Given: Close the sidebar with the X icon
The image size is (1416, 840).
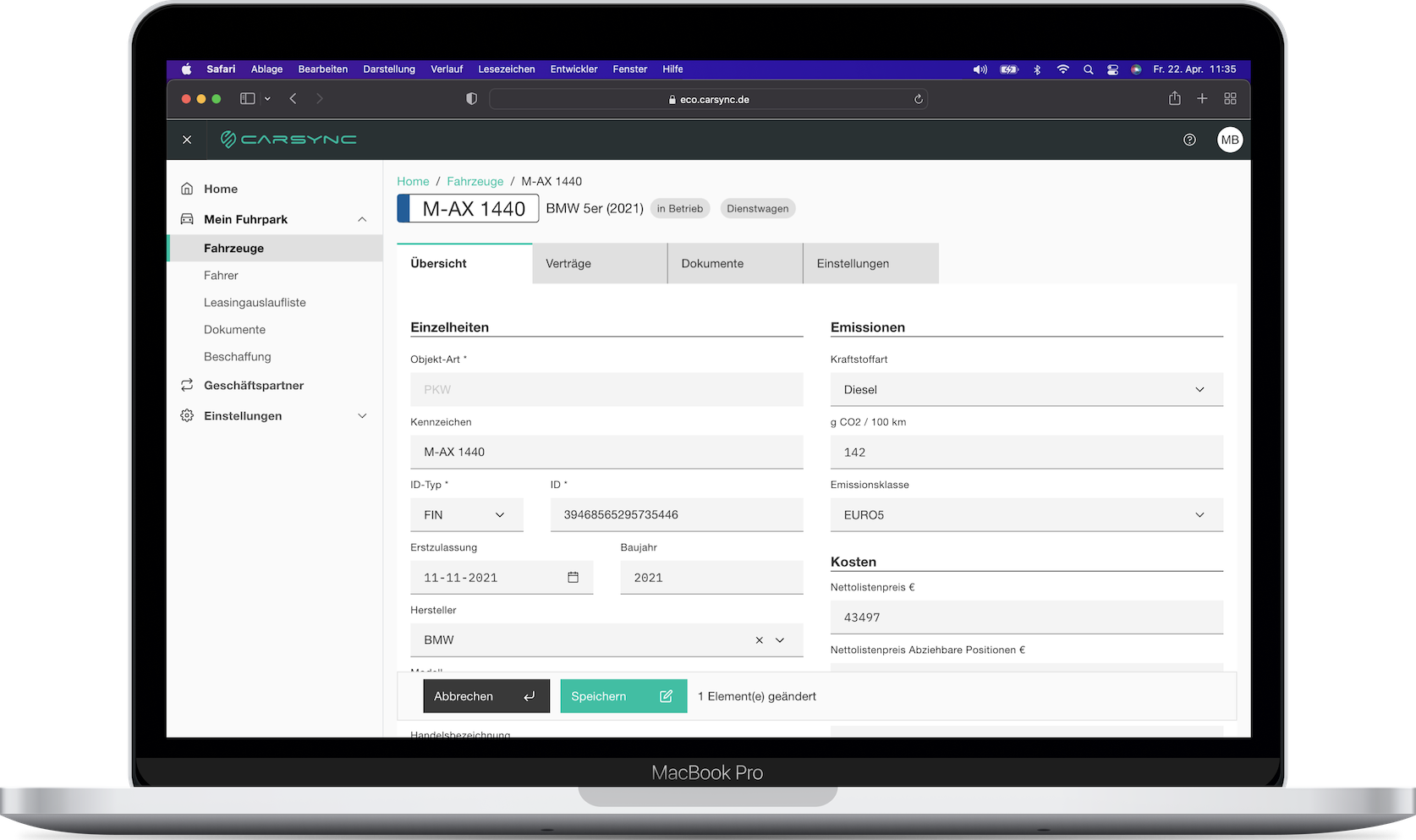Looking at the screenshot, I should coord(187,140).
